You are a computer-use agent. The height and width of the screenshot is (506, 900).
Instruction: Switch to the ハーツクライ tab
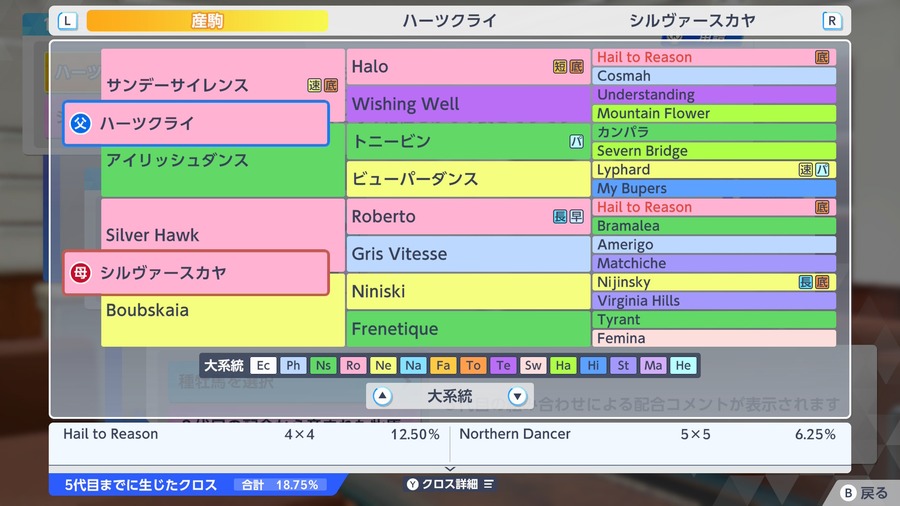(x=449, y=21)
